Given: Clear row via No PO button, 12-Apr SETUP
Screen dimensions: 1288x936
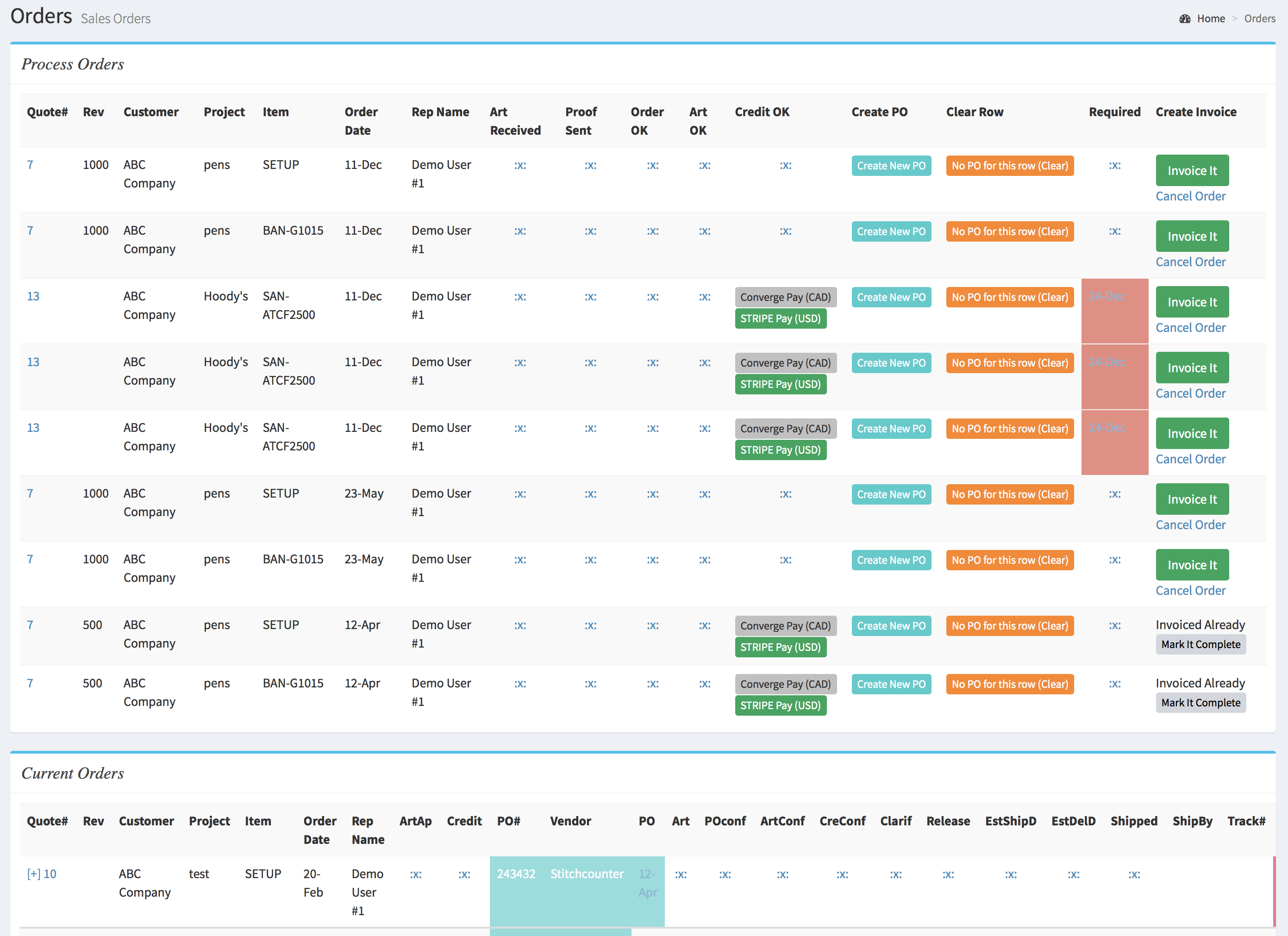Looking at the screenshot, I should 1010,626.
